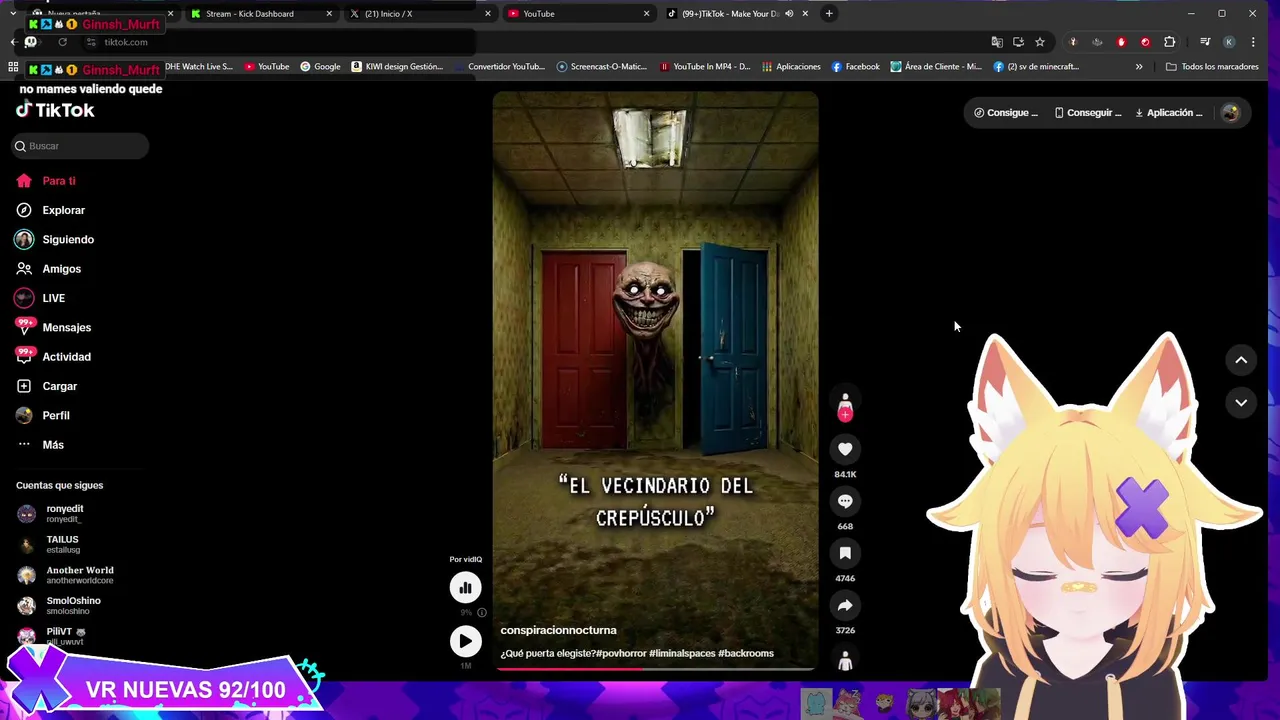Image resolution: width=1280 pixels, height=720 pixels.
Task: Open the Screencast-O-Matic bookmark
Action: pos(602,67)
